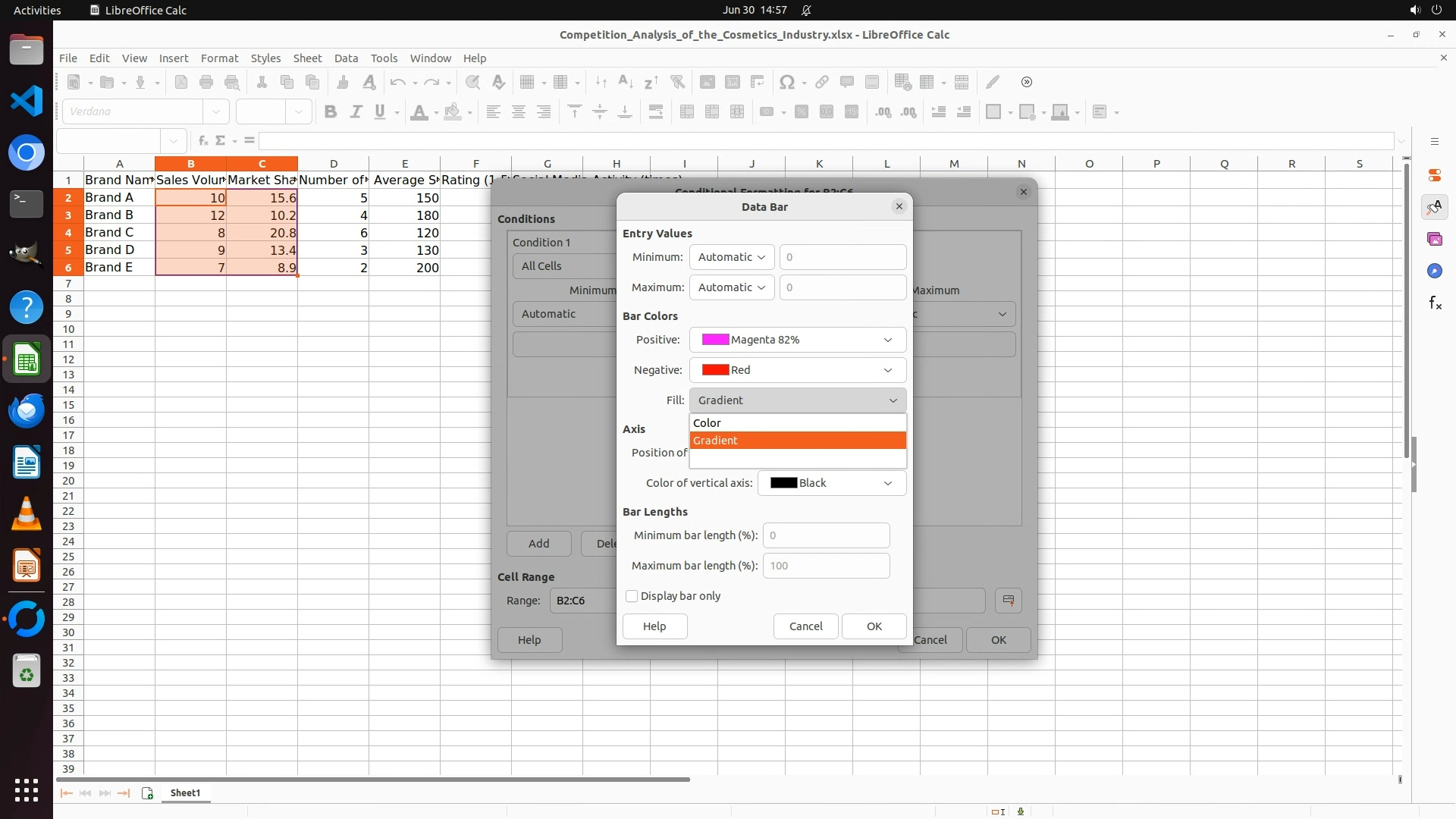Click the Minimum bar length input field
Screen dimensions: 1456x819
click(825, 535)
